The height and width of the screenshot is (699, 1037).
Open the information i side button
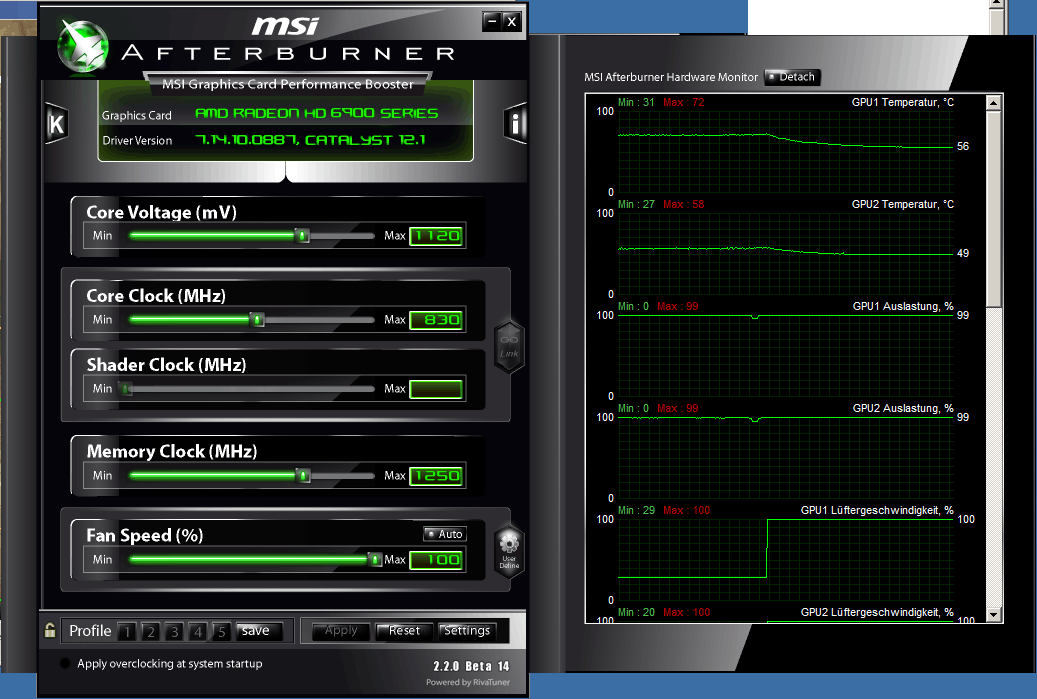click(x=515, y=123)
